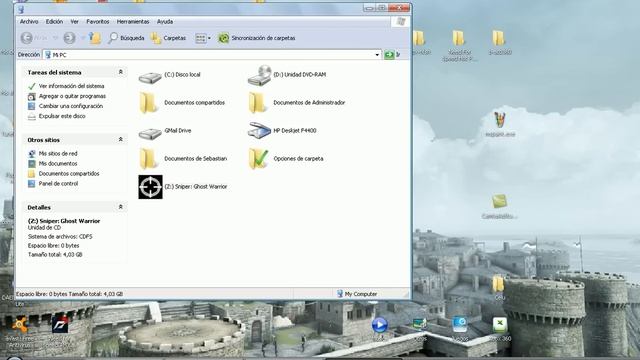This screenshot has height=360, width=640.
Task: Go to Mis sitios de red
Action: [58, 153]
